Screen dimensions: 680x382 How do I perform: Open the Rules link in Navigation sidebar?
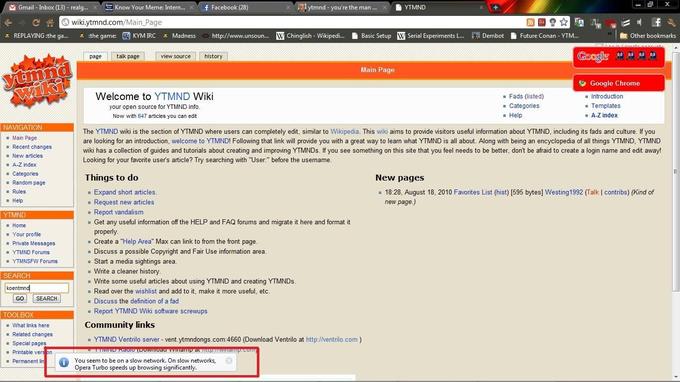[19, 191]
